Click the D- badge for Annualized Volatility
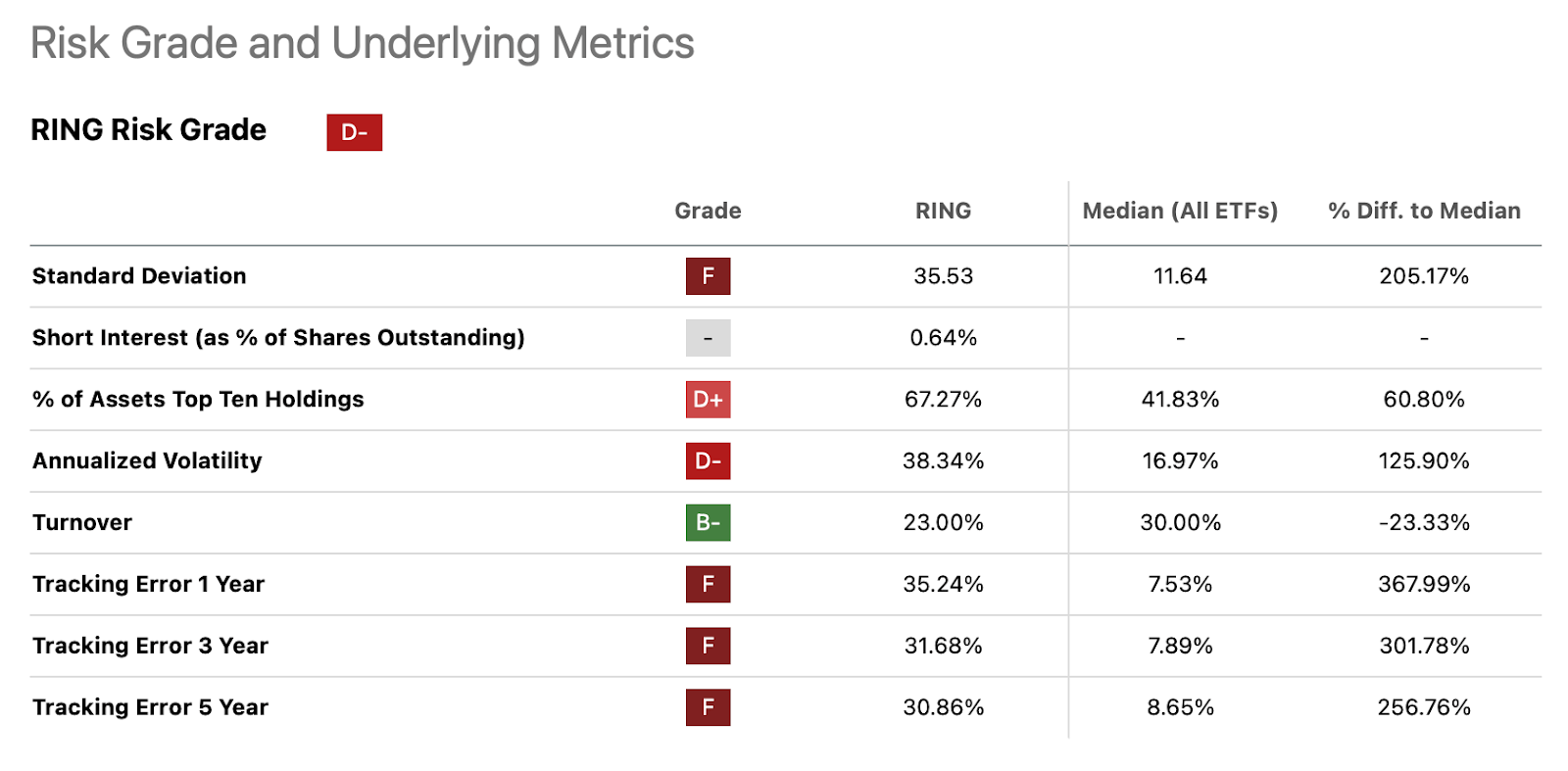This screenshot has width=1568, height=771. tap(708, 461)
